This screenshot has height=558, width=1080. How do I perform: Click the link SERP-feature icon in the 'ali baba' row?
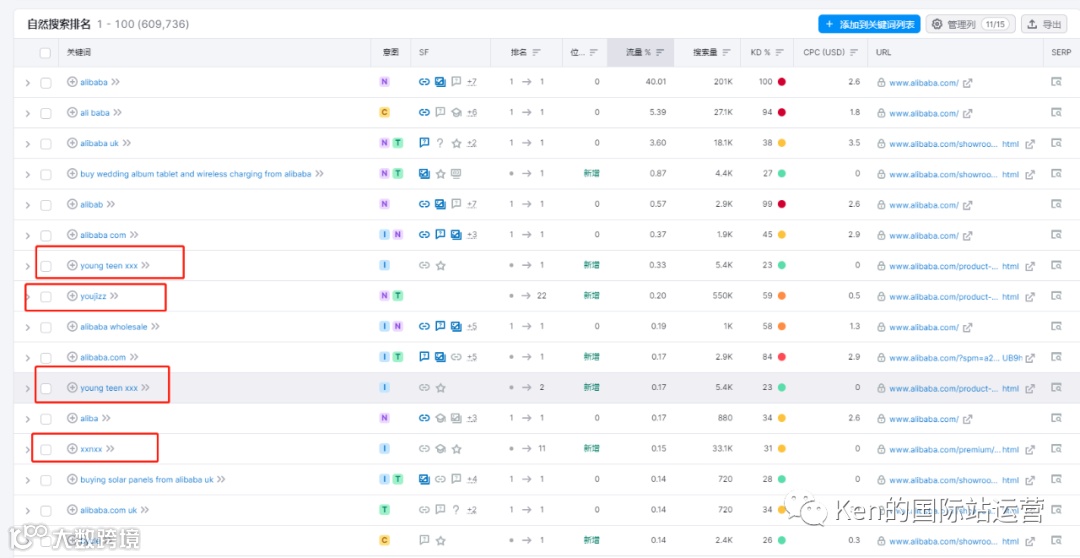coord(424,112)
